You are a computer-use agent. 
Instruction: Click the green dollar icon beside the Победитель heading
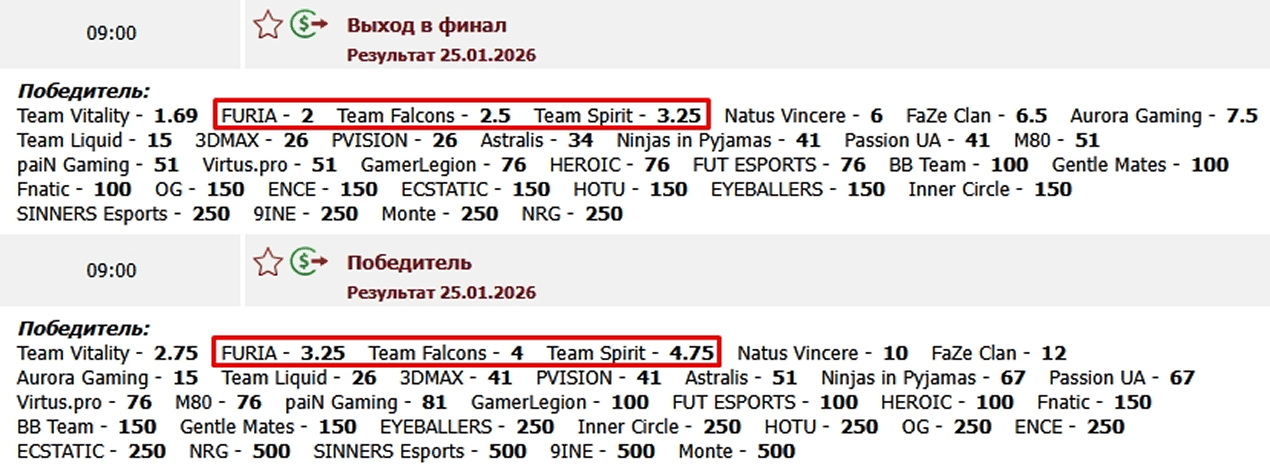click(308, 263)
